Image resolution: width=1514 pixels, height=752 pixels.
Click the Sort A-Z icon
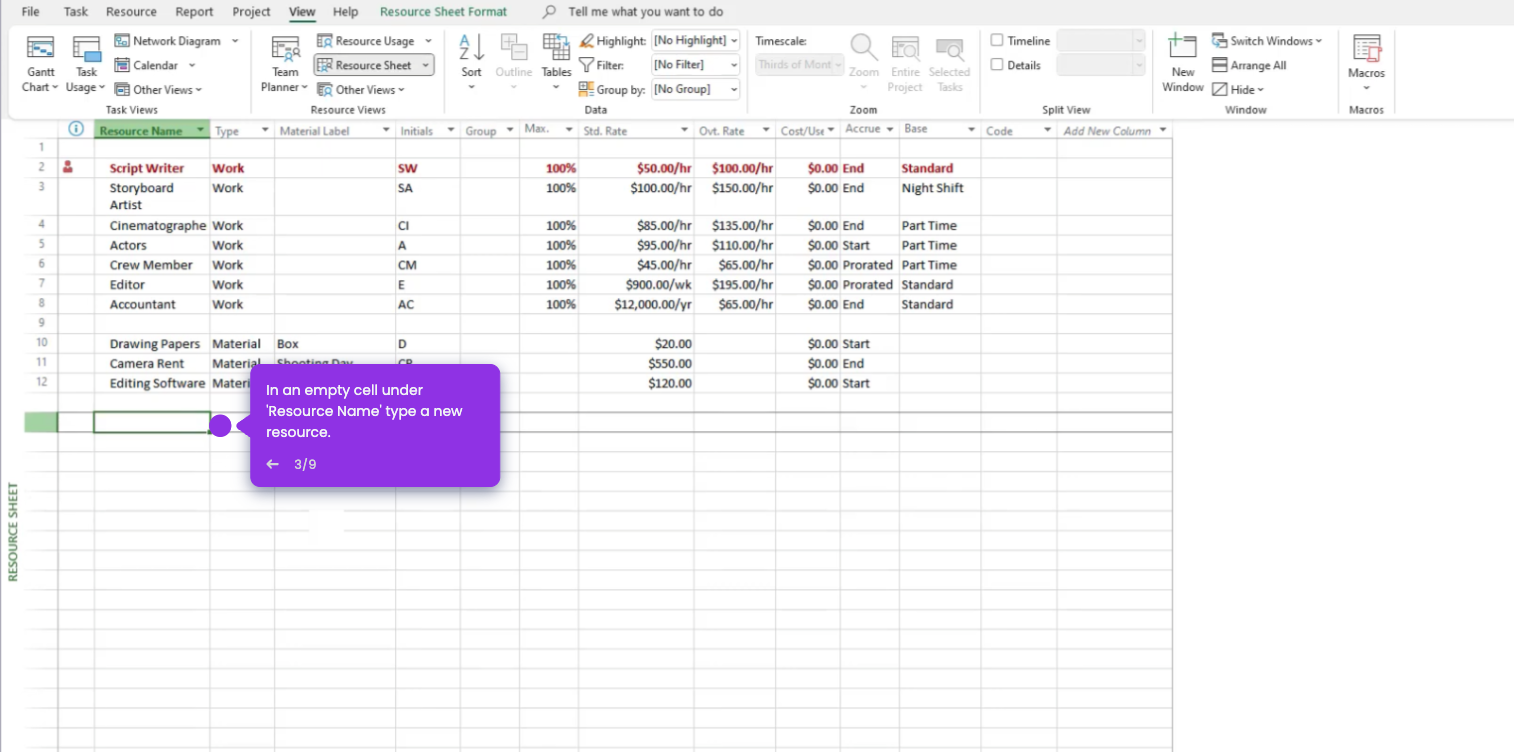point(472,48)
